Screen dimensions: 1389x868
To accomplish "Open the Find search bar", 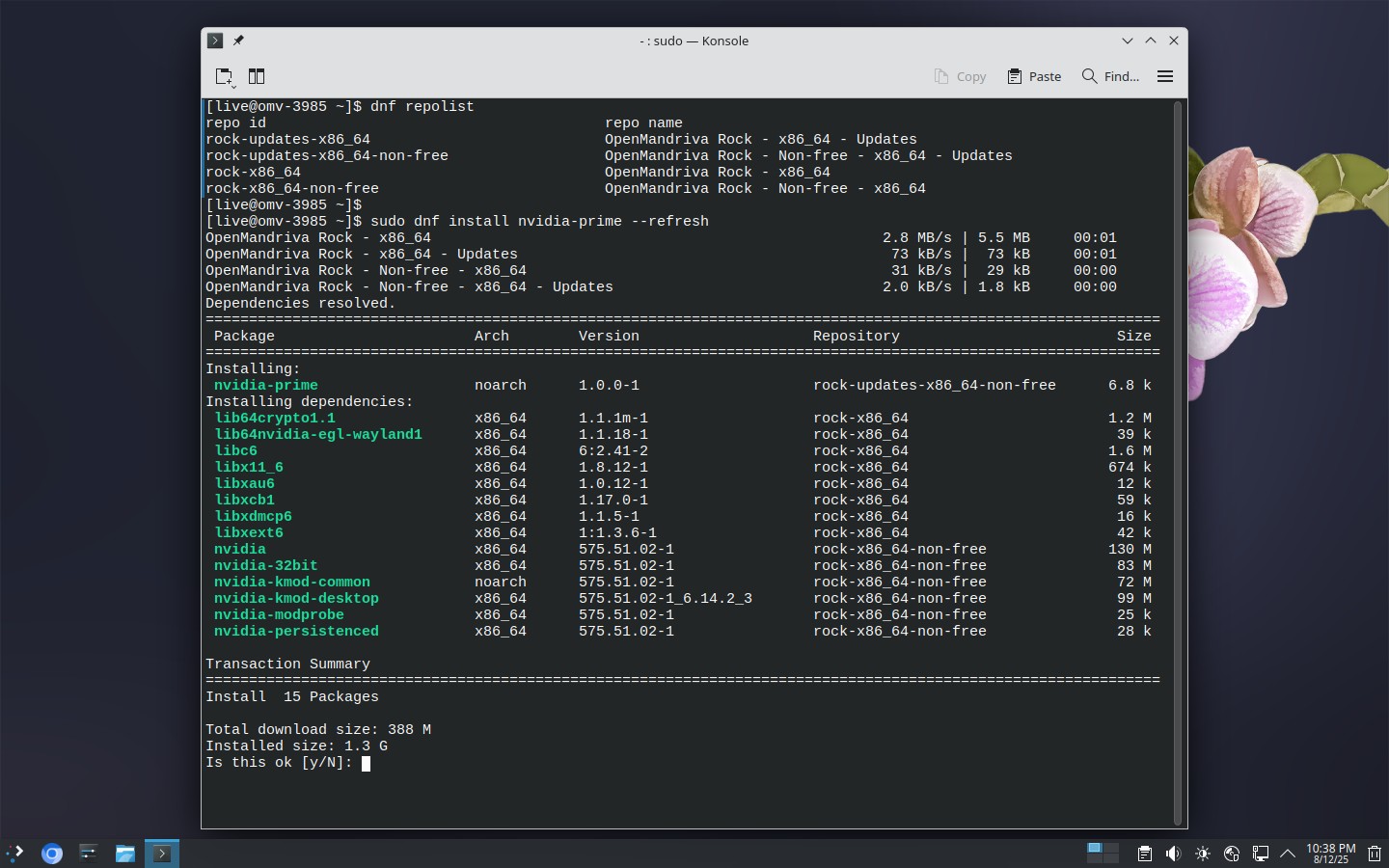I will coord(1110,76).
